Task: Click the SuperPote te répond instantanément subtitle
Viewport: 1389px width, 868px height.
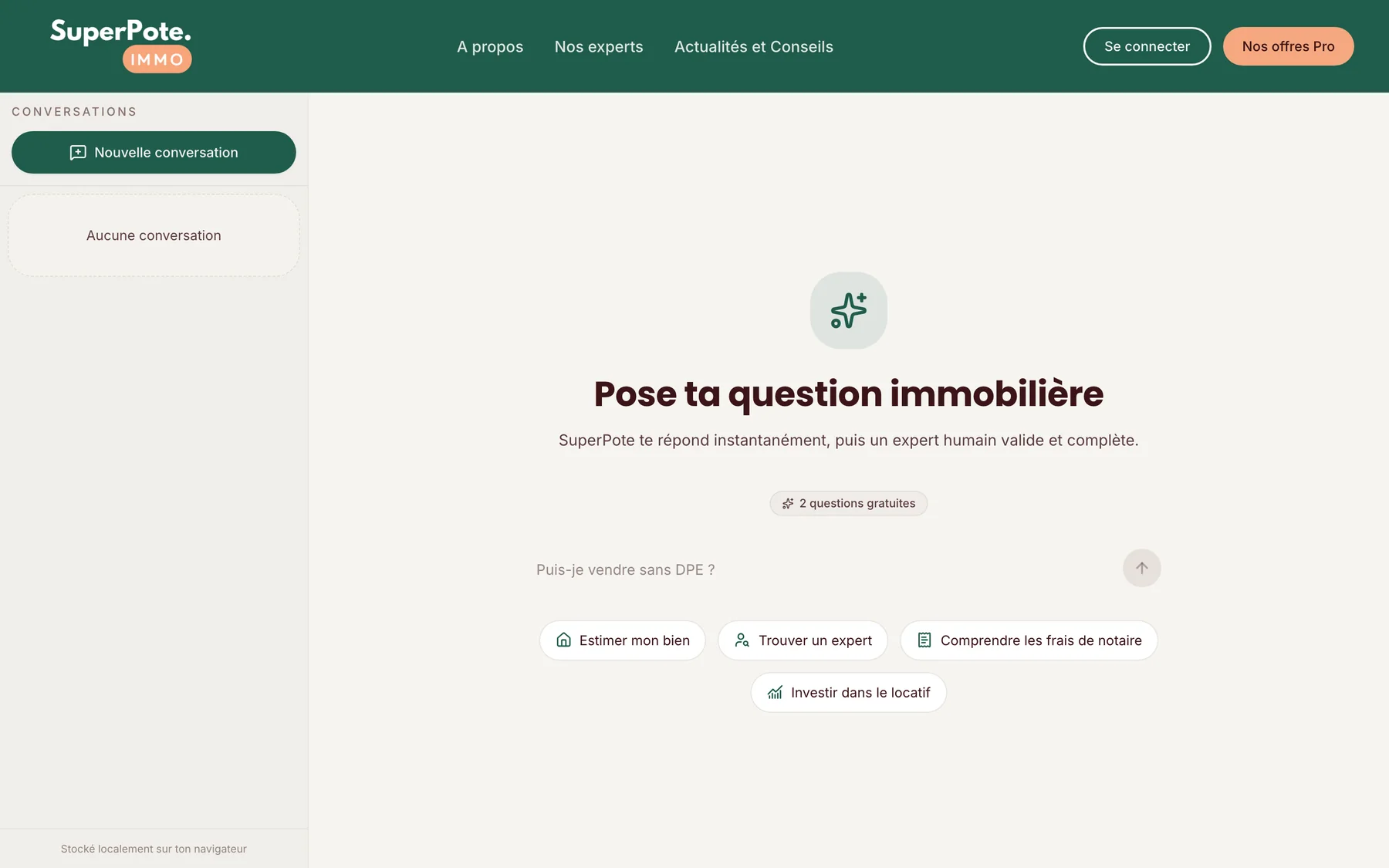Action: pos(848,440)
